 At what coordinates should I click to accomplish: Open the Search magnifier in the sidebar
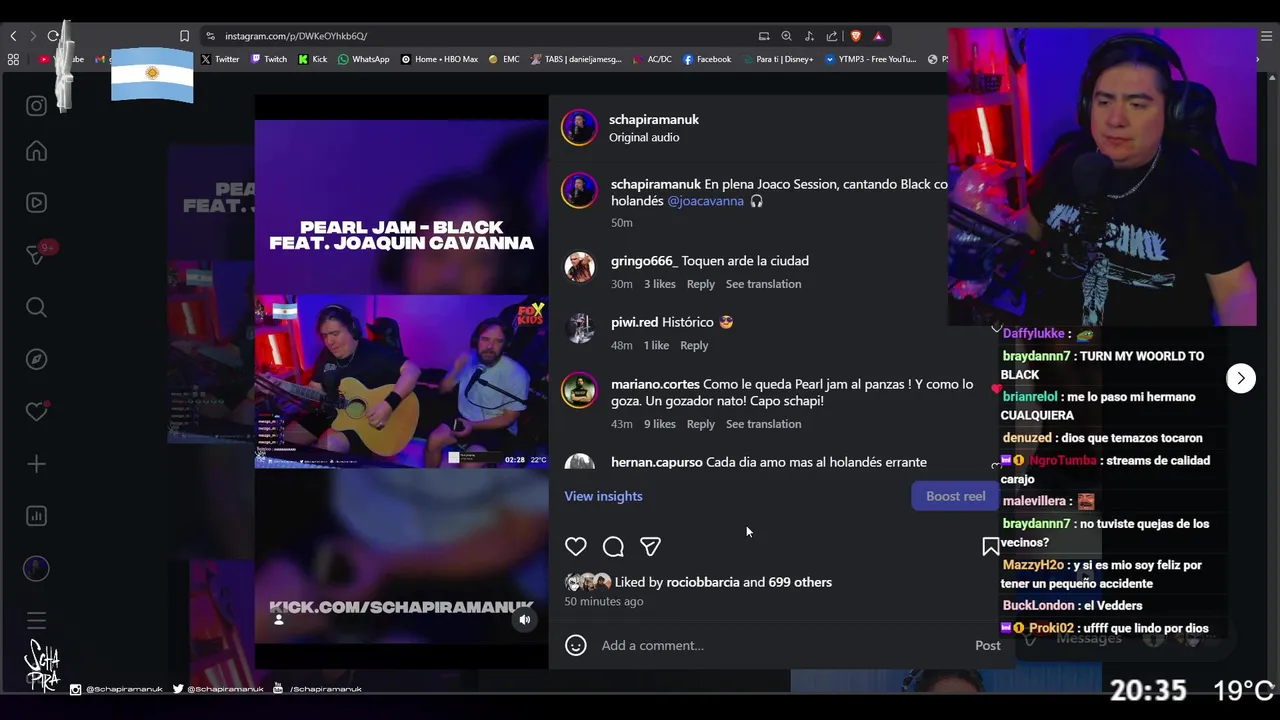click(x=36, y=307)
